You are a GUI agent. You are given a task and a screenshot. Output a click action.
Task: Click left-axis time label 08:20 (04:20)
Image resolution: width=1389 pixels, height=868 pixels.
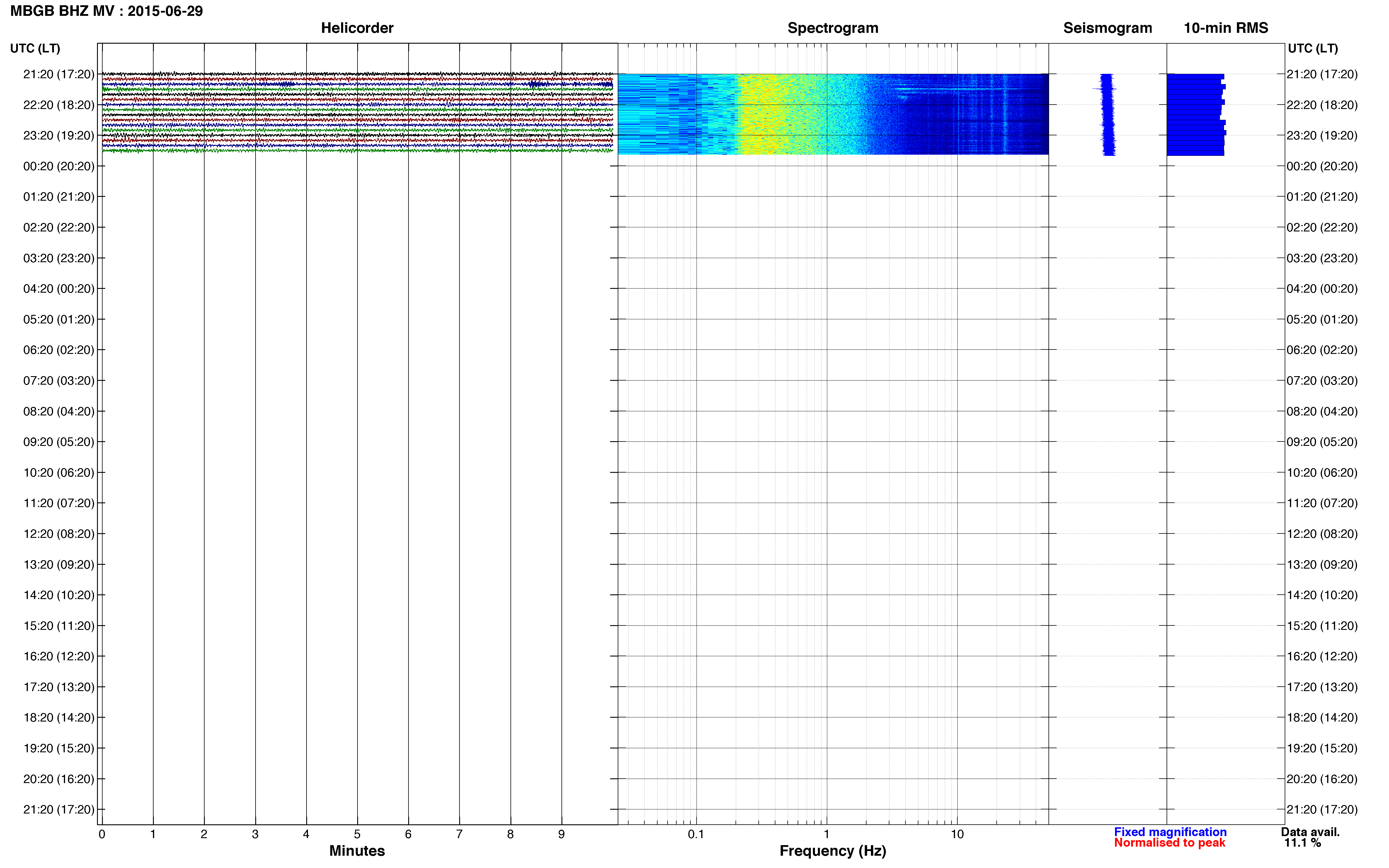coord(59,412)
